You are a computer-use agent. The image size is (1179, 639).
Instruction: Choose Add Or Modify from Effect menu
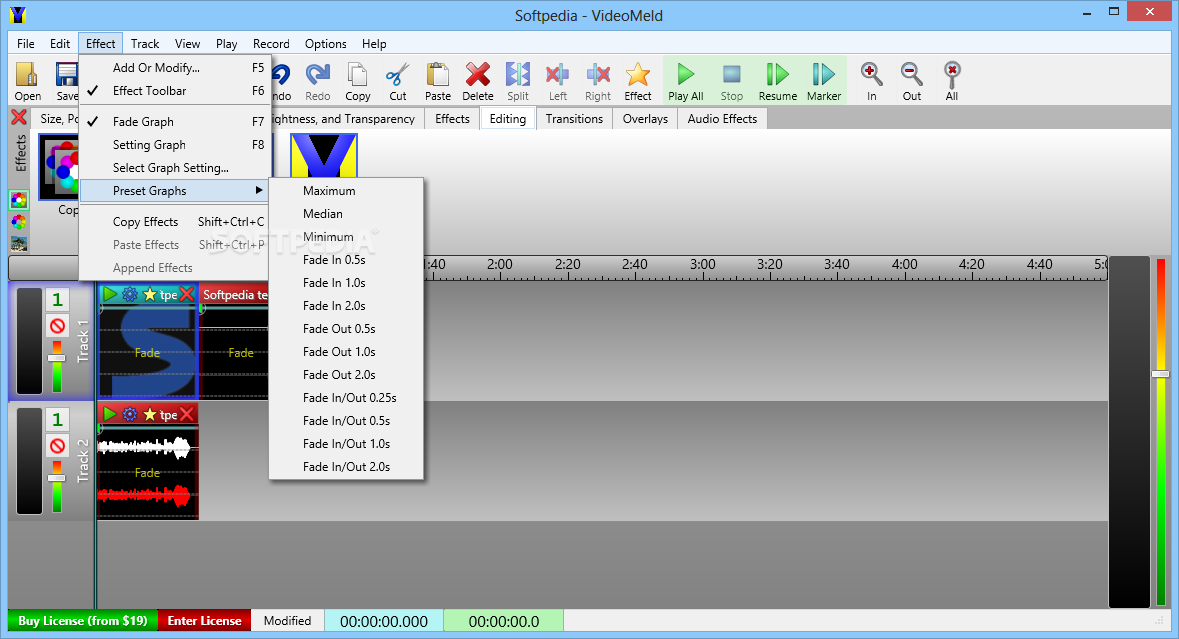coord(174,68)
